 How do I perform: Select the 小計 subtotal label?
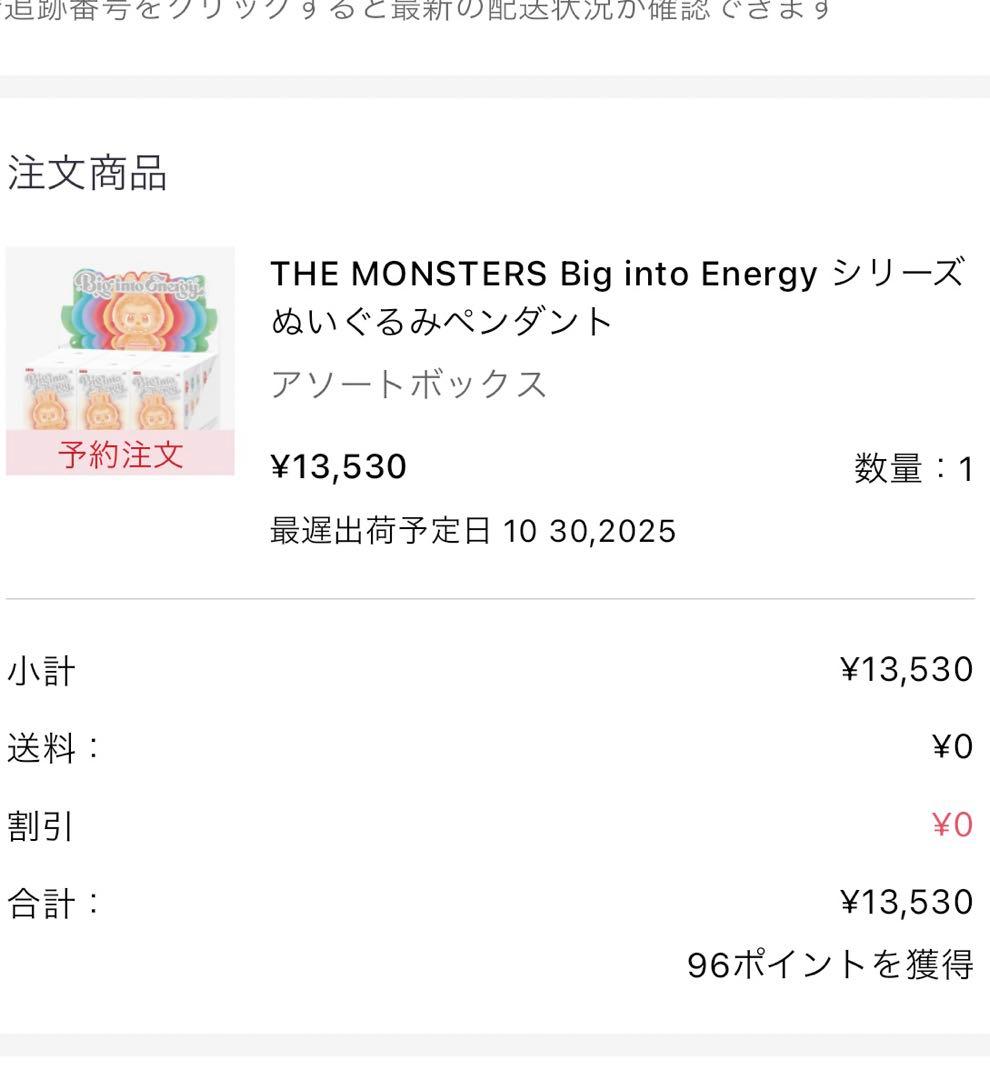[41, 670]
